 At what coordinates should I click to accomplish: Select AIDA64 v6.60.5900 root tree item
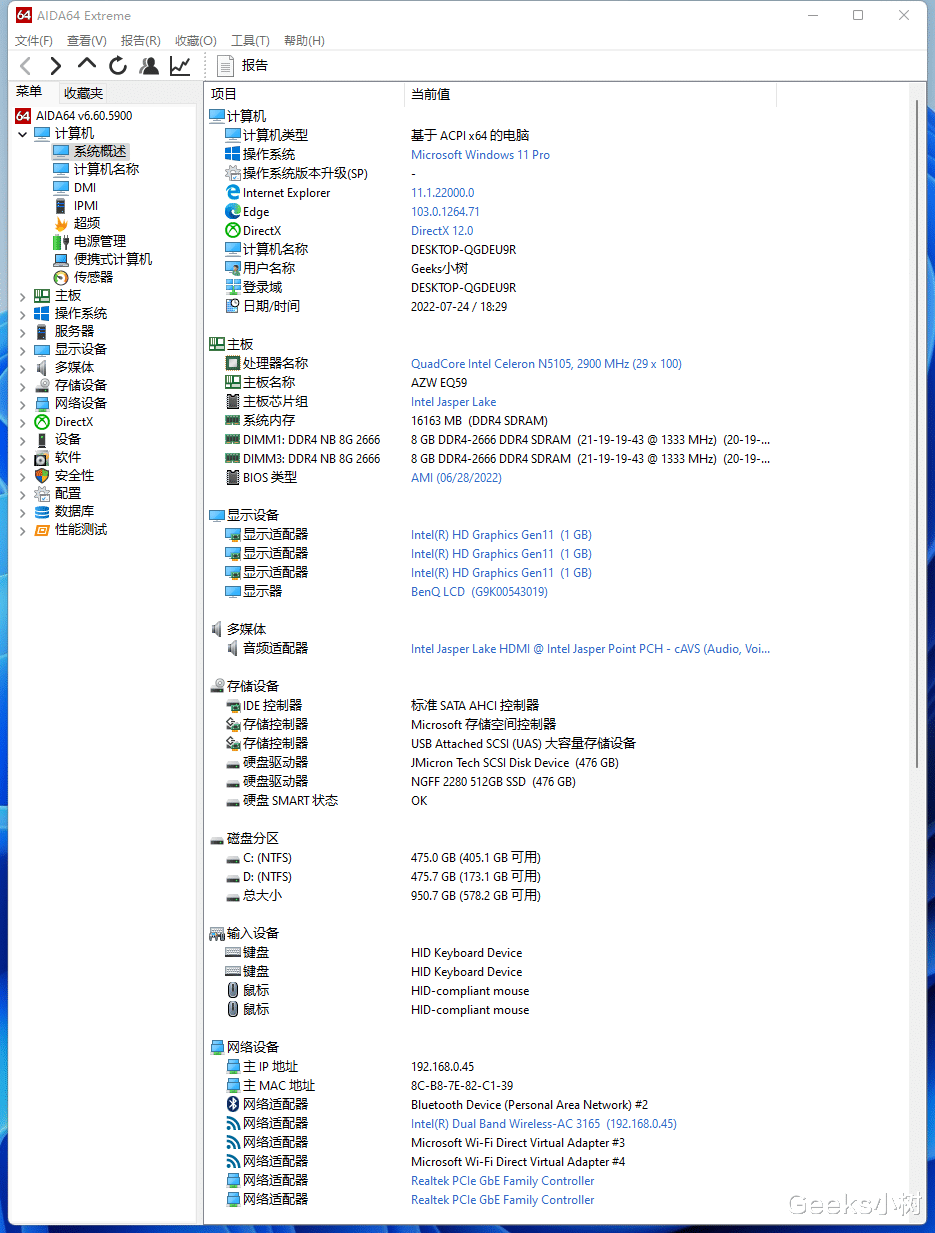click(x=74, y=116)
